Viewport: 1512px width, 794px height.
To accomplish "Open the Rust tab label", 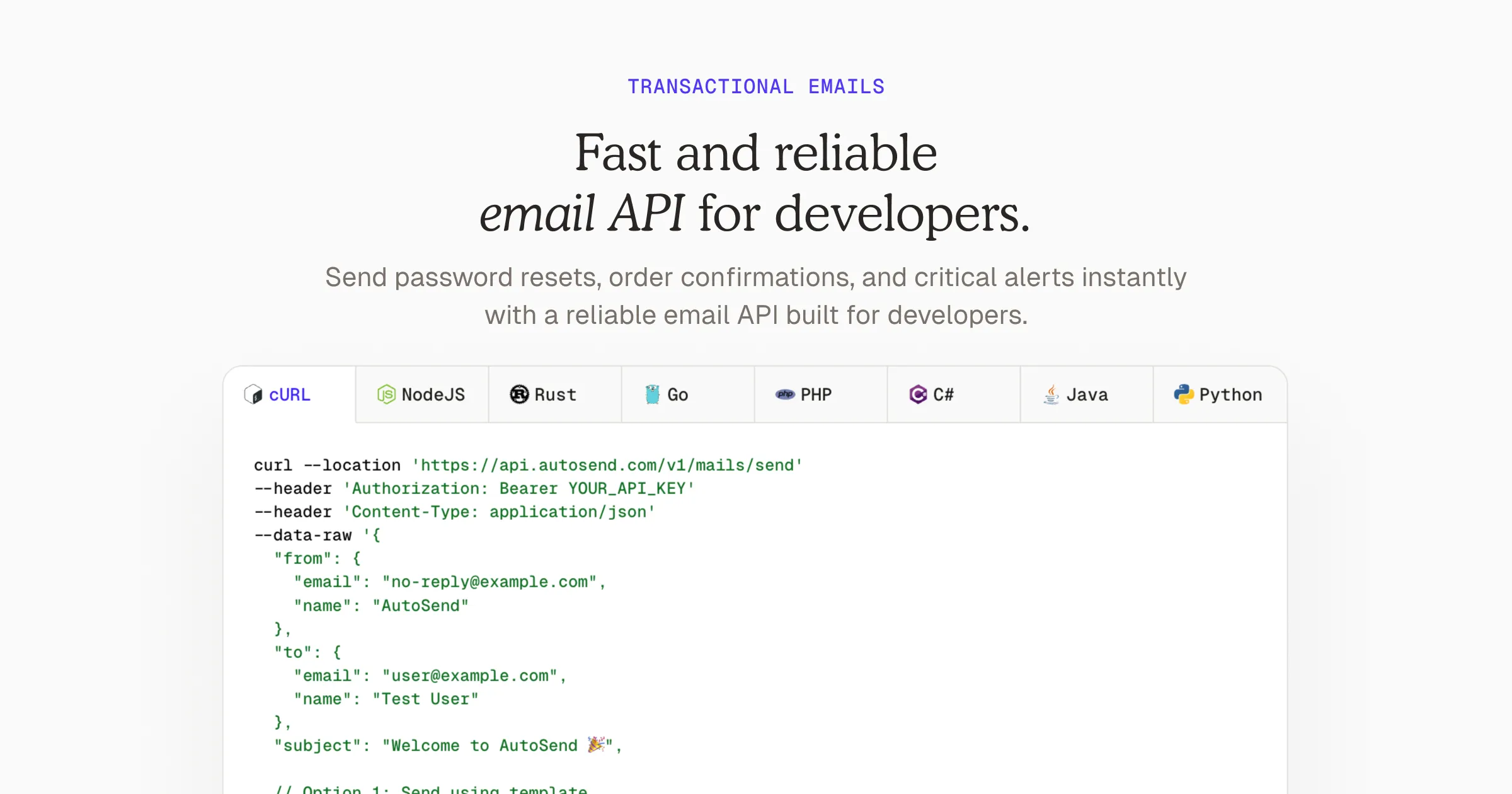I will click(x=555, y=394).
